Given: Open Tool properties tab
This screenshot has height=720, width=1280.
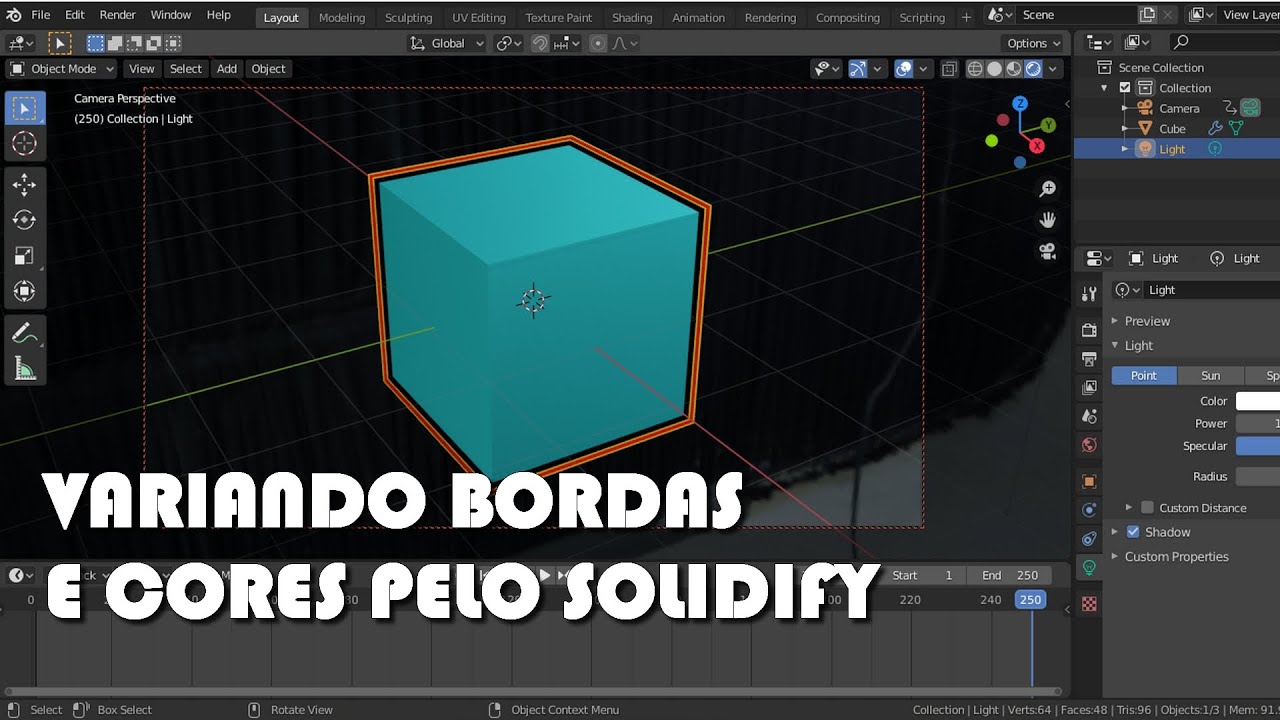Looking at the screenshot, I should coord(1089,294).
